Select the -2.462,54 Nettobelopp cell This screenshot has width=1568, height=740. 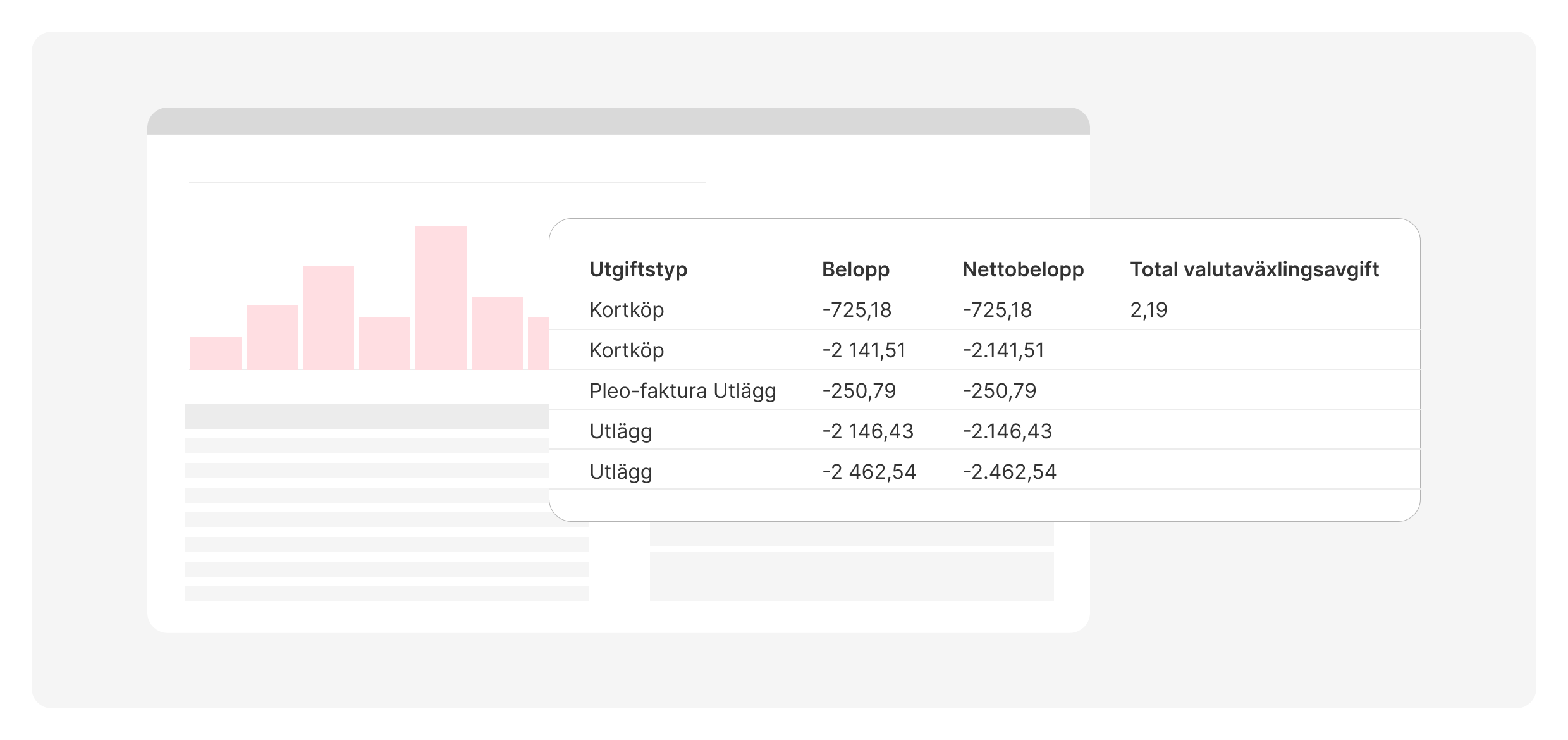pyautogui.click(x=1009, y=472)
